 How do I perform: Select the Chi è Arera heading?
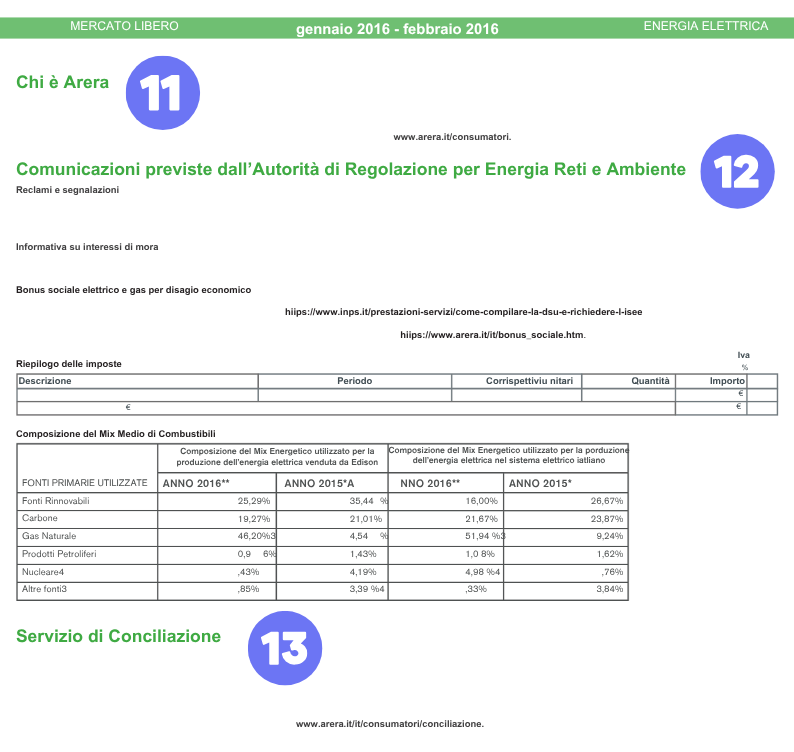[62, 82]
